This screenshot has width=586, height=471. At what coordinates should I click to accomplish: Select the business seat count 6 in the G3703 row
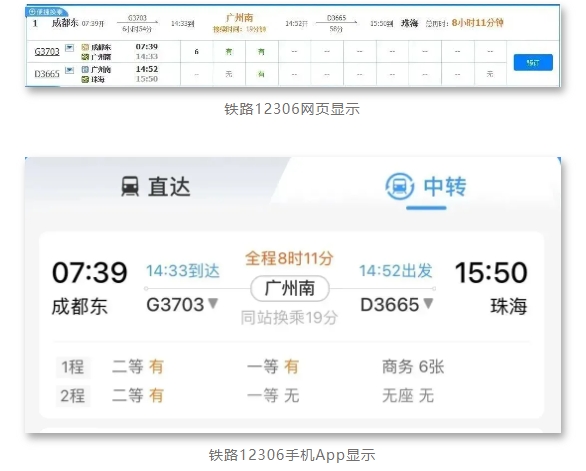[x=197, y=52]
